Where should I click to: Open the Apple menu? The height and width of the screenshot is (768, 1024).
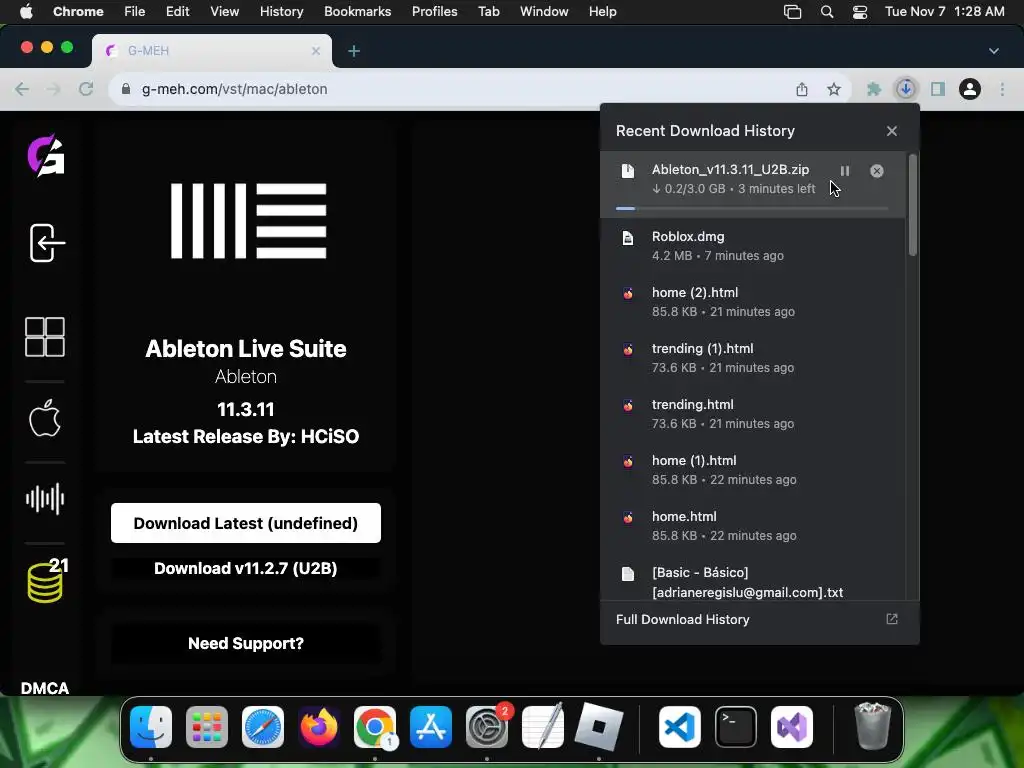26,11
